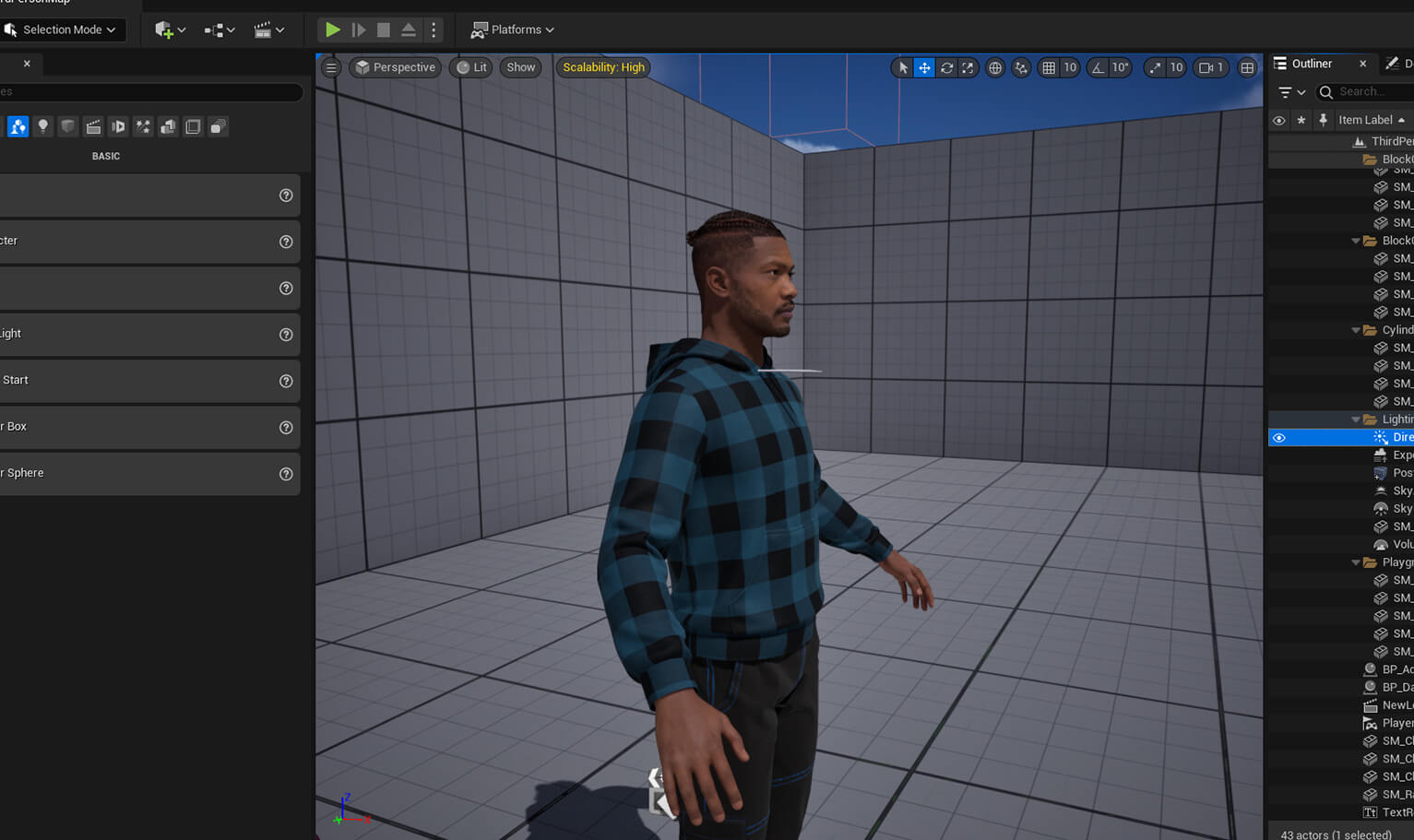The image size is (1414, 840).
Task: Open the Cinematic category in Place Actors
Action: 93,127
